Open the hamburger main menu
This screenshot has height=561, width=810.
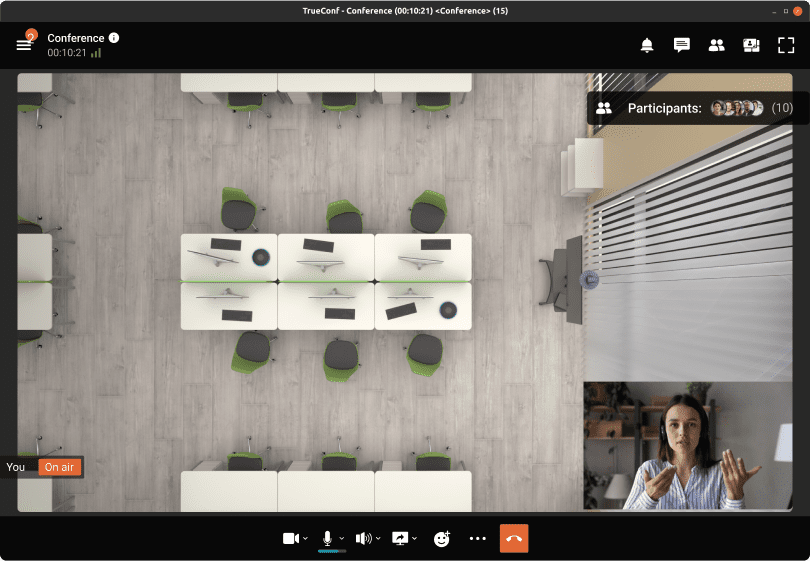pyautogui.click(x=24, y=45)
